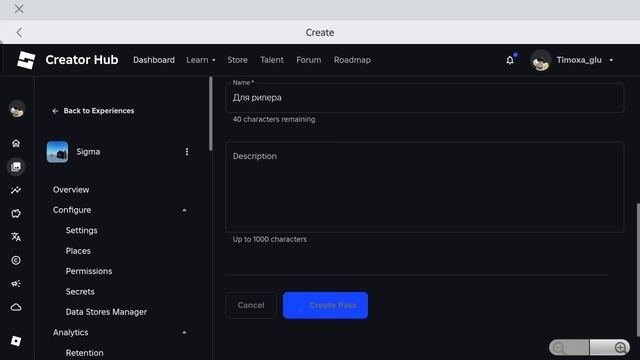Viewport: 640px width, 360px height.
Task: Open Settings under Configure
Action: pyautogui.click(x=82, y=230)
